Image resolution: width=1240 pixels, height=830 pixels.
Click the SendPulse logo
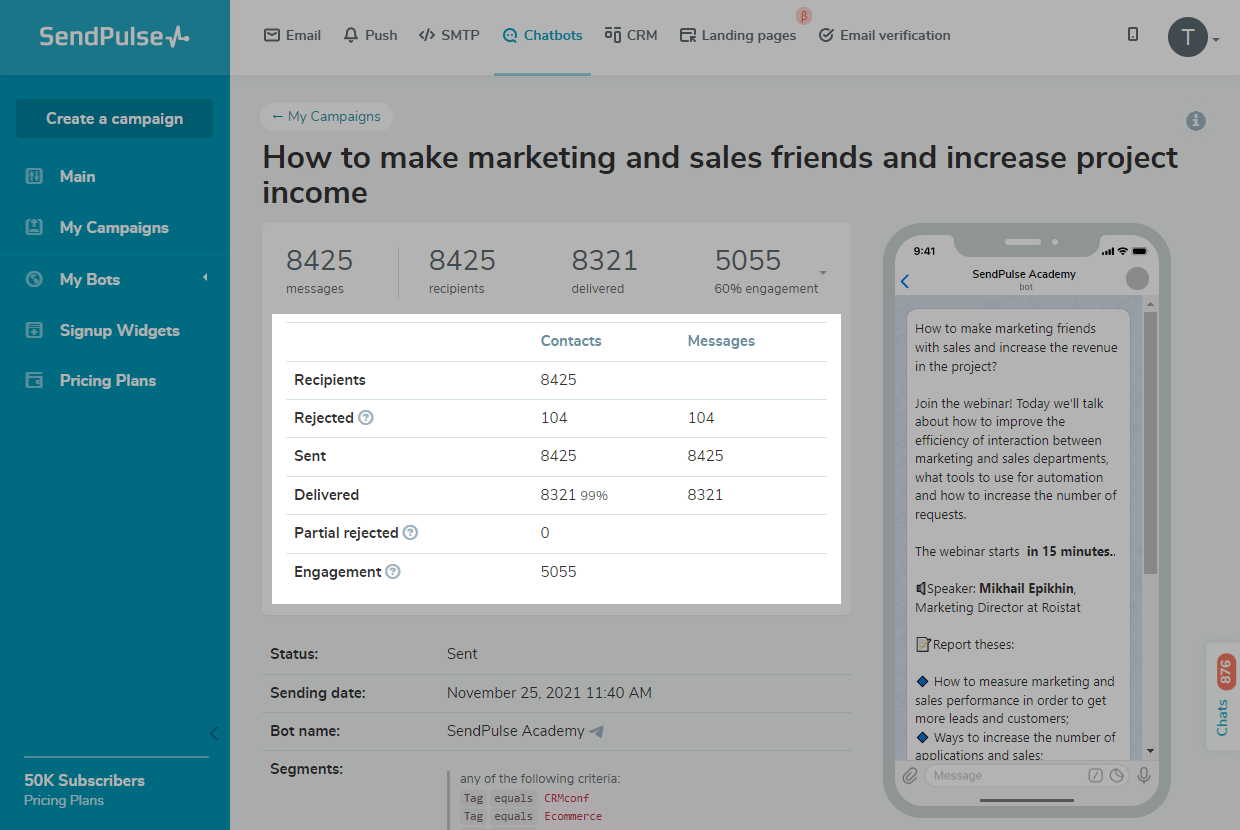tap(114, 37)
